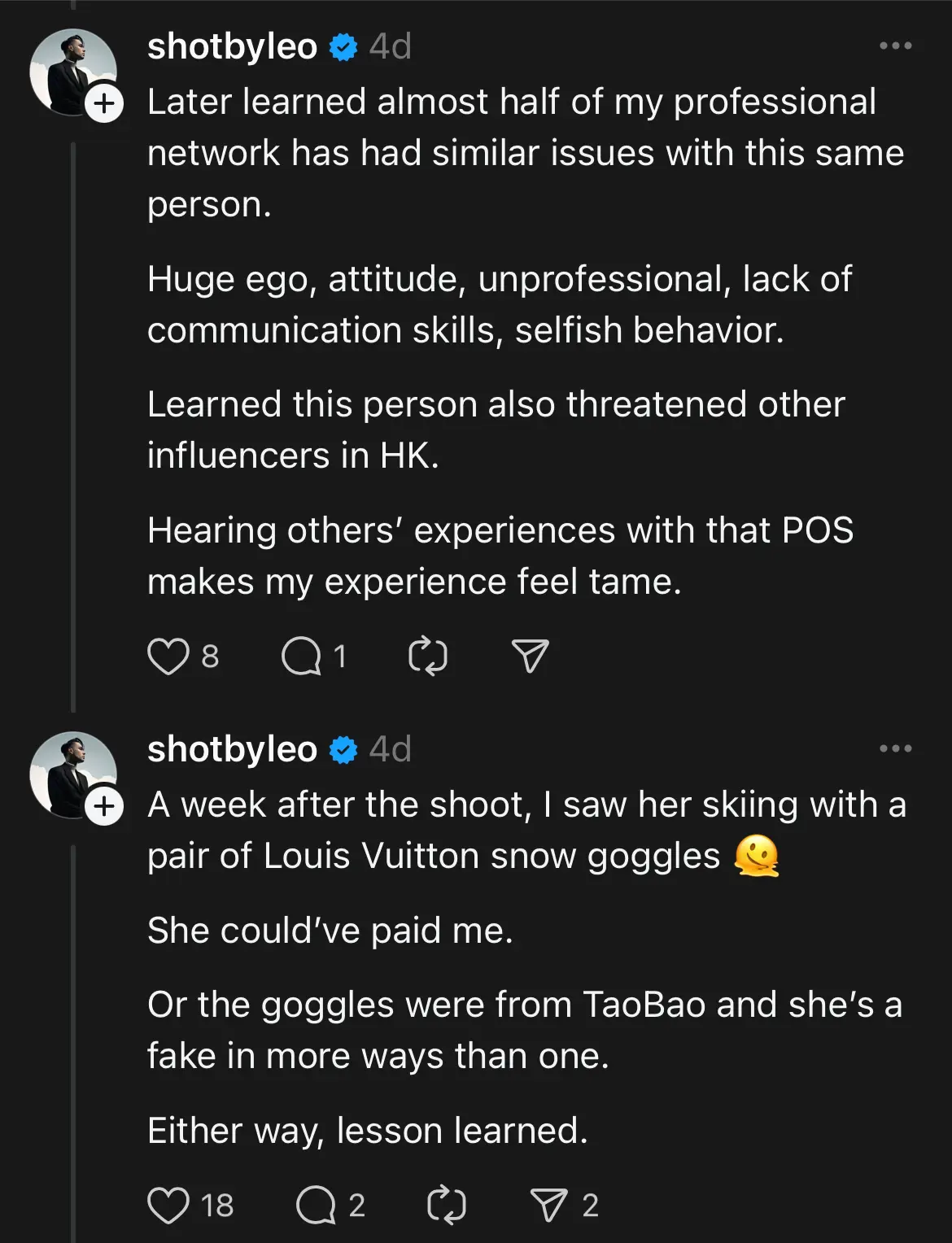
Task: Open comments on the goggles post
Action: pos(316,1205)
